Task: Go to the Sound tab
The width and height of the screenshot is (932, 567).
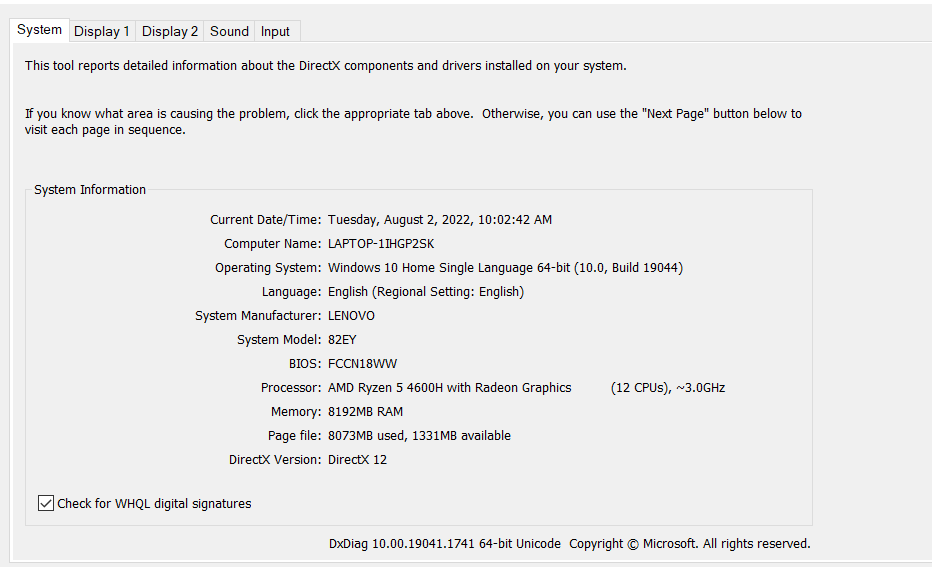Action: [x=229, y=31]
